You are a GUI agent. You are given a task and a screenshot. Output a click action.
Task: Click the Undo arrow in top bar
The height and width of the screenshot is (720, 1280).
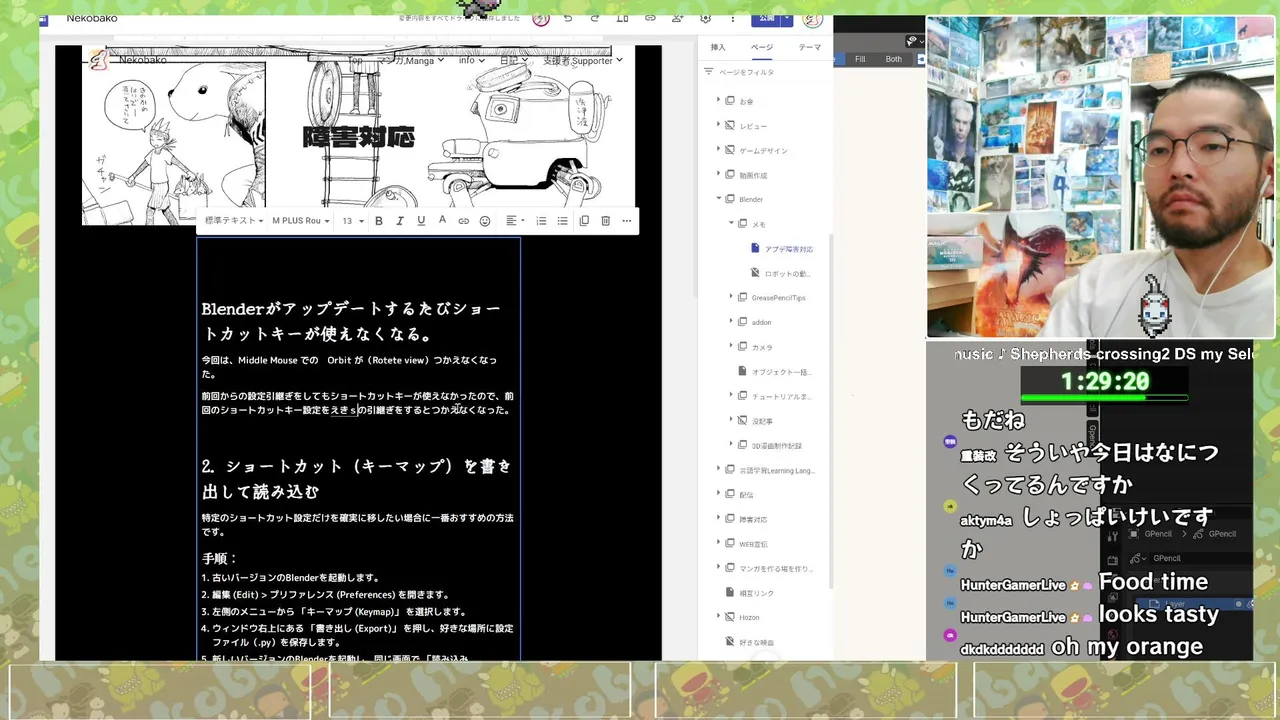click(568, 19)
